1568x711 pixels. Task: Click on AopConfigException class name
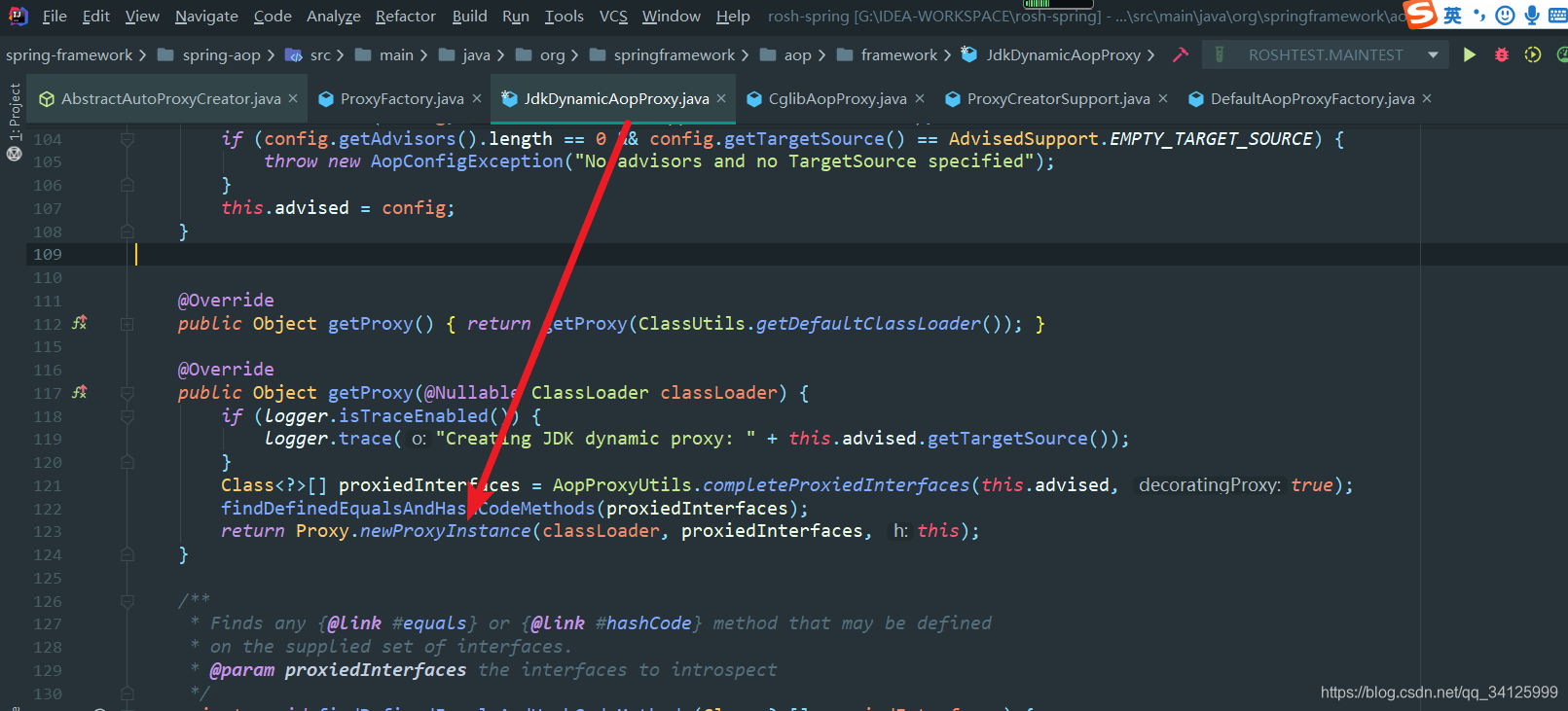[467, 161]
